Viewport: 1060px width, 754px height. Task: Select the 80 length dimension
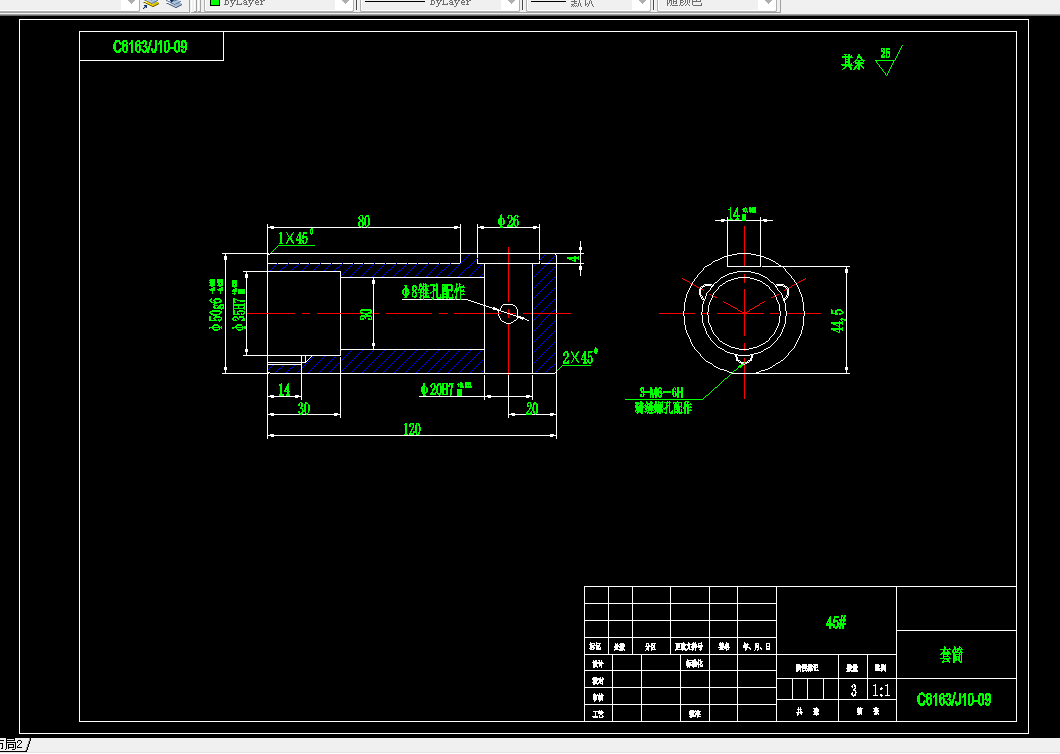coord(364,221)
